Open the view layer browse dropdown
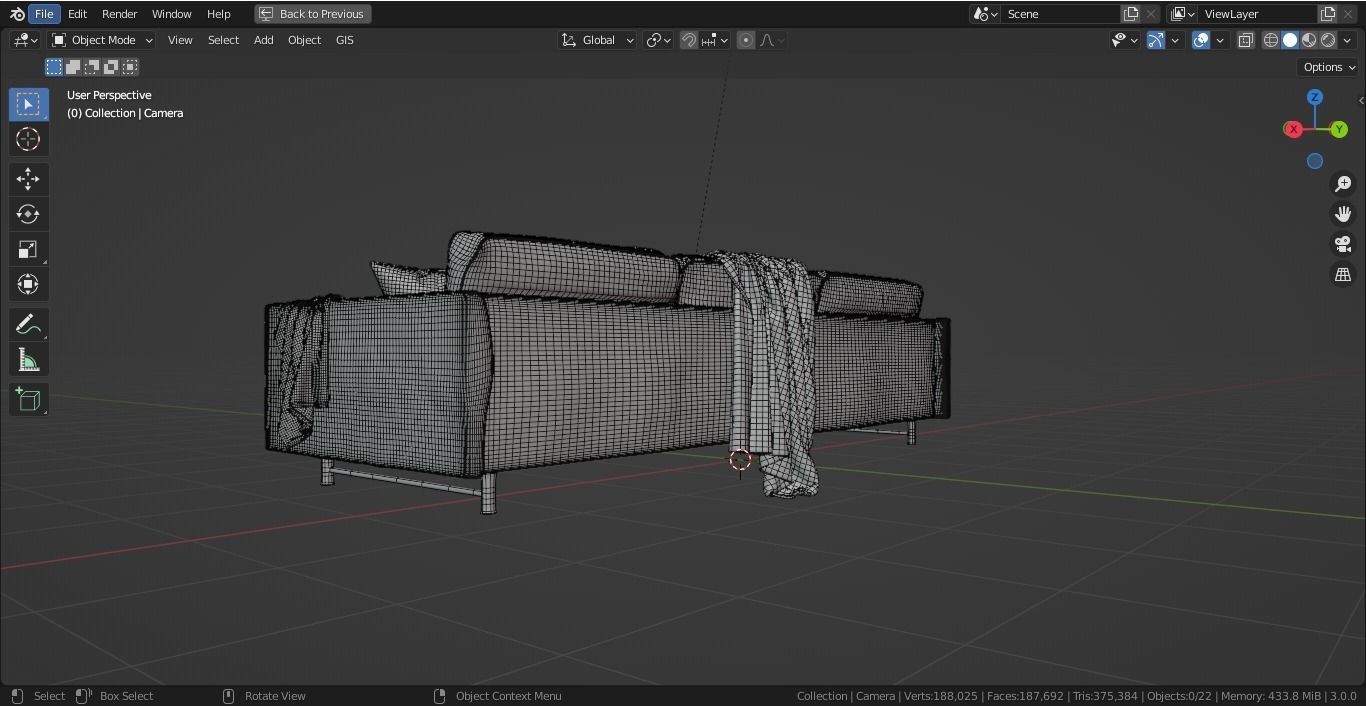 [1182, 14]
